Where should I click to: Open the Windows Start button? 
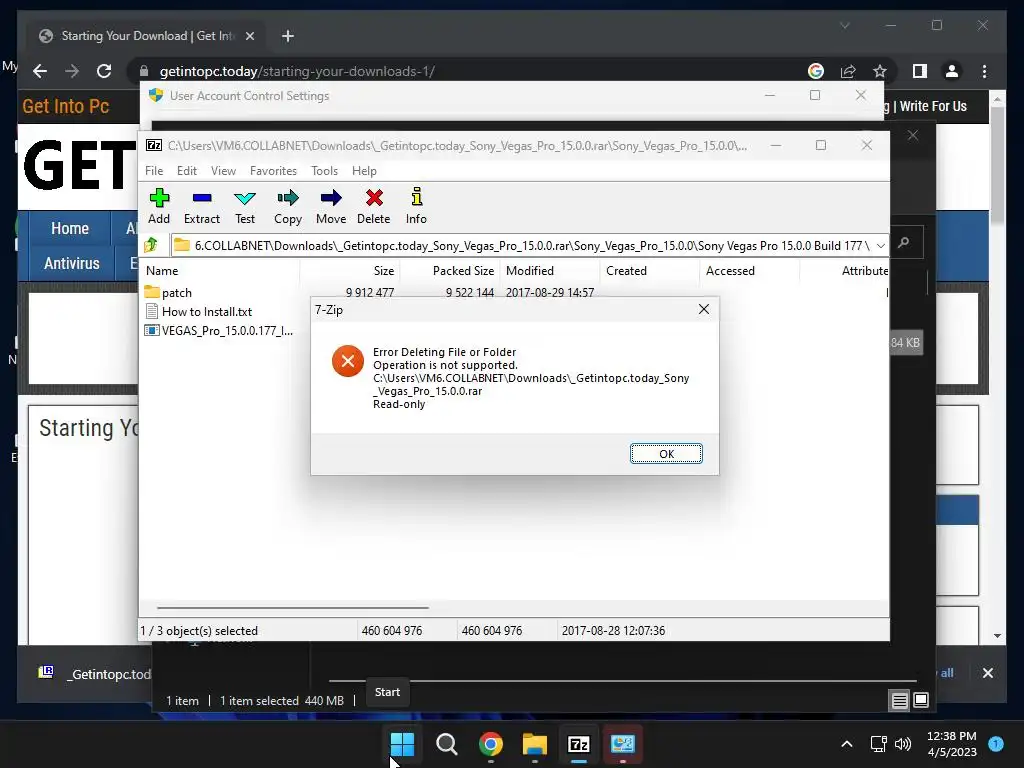coord(402,744)
